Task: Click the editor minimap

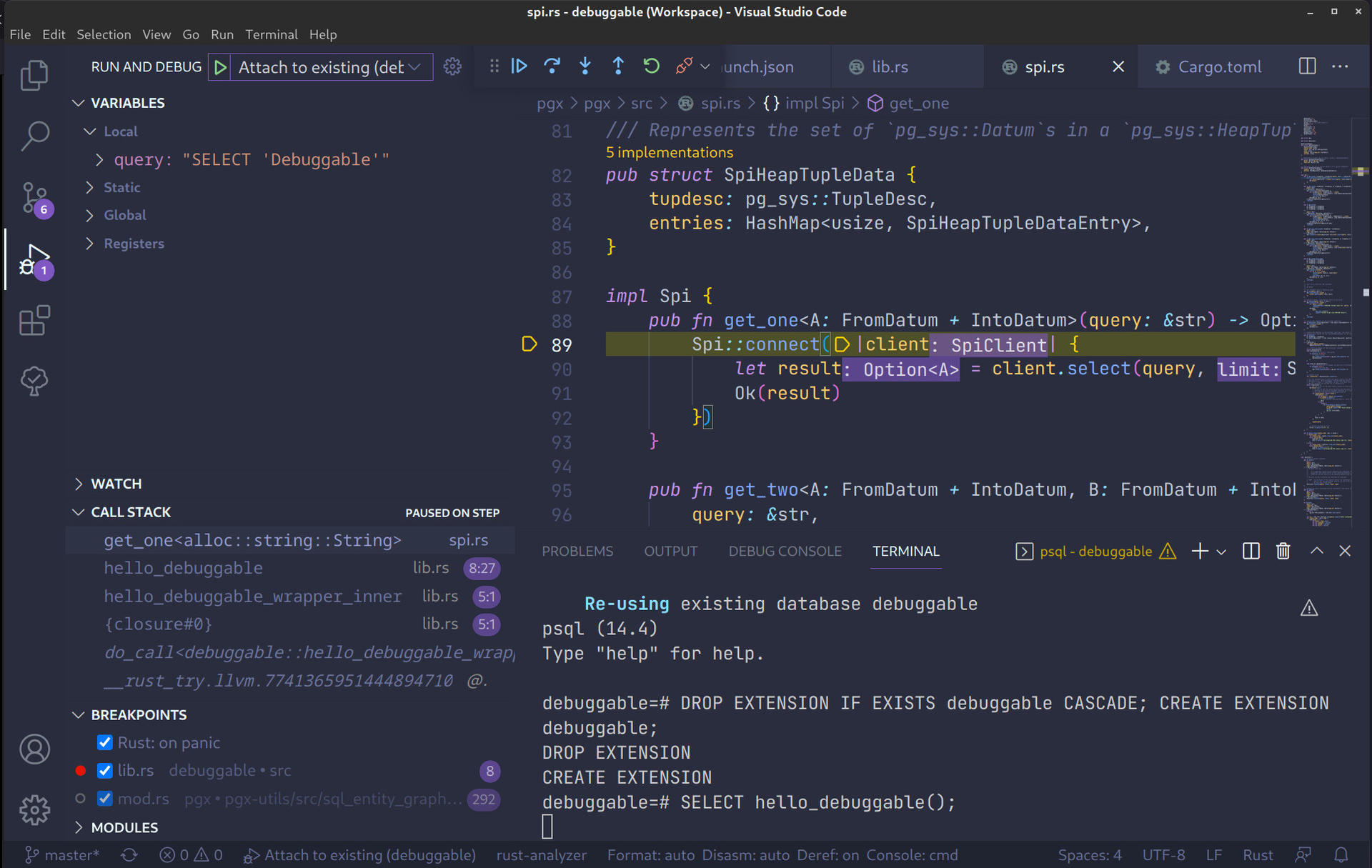Action: (x=1326, y=321)
